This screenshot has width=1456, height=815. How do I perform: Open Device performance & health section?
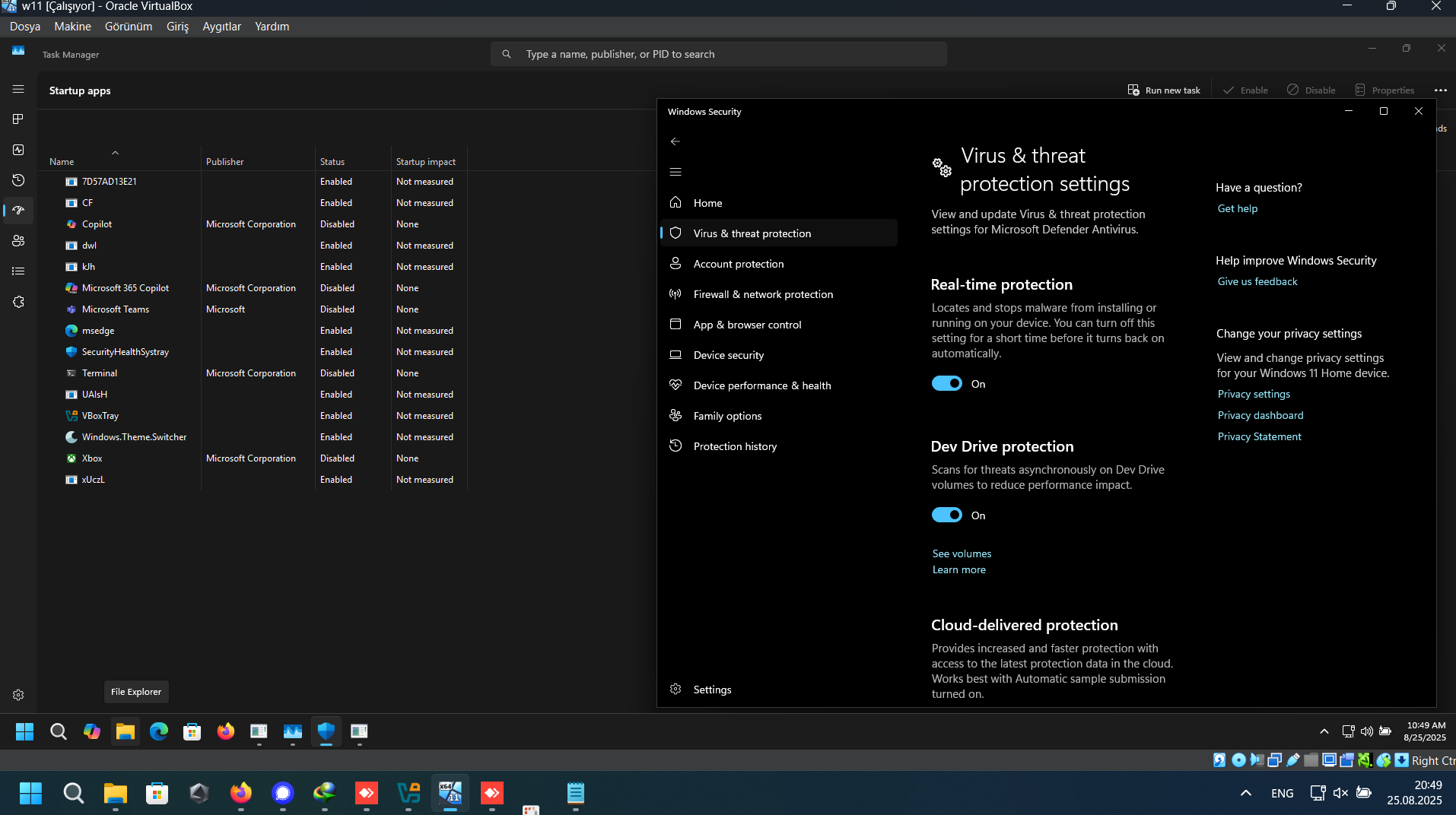tap(779, 385)
